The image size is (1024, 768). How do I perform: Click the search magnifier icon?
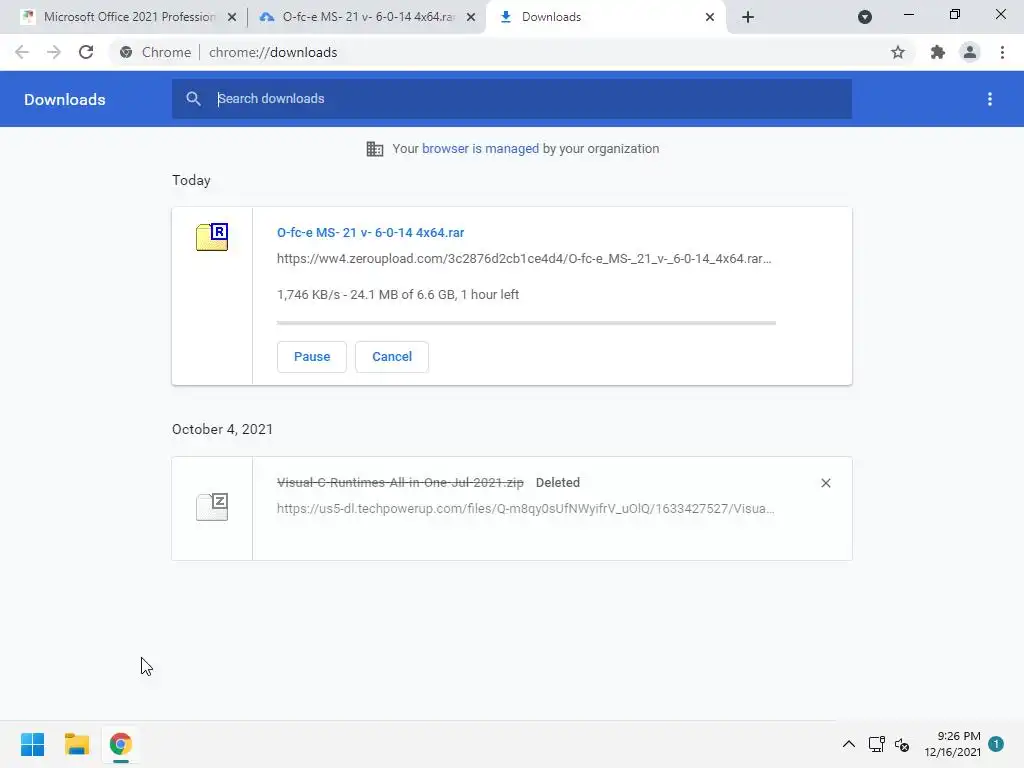point(193,99)
